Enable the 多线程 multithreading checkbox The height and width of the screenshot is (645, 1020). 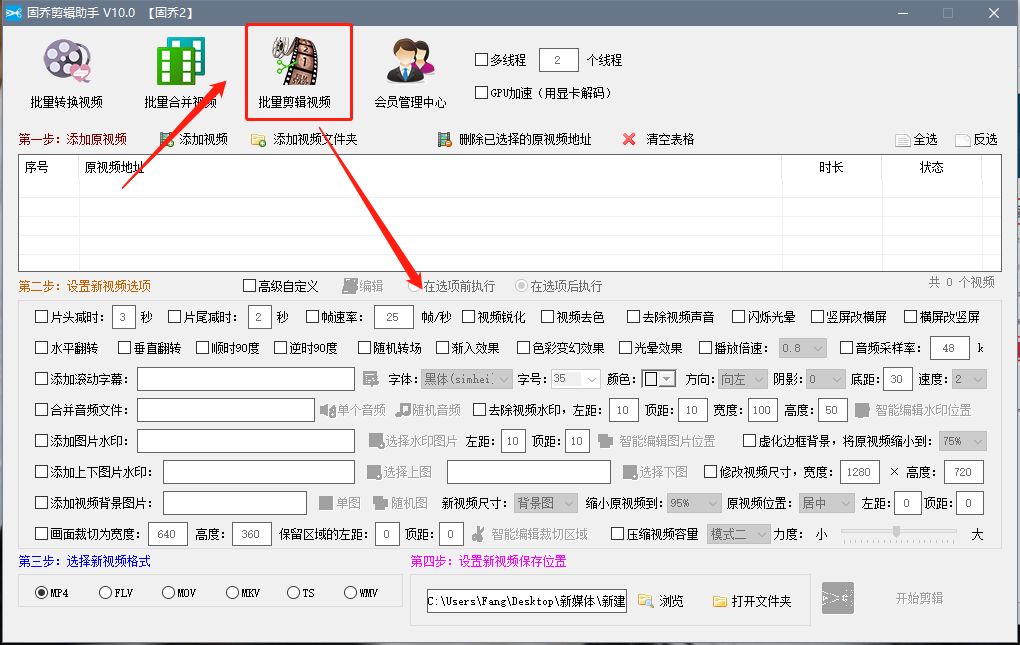click(481, 59)
